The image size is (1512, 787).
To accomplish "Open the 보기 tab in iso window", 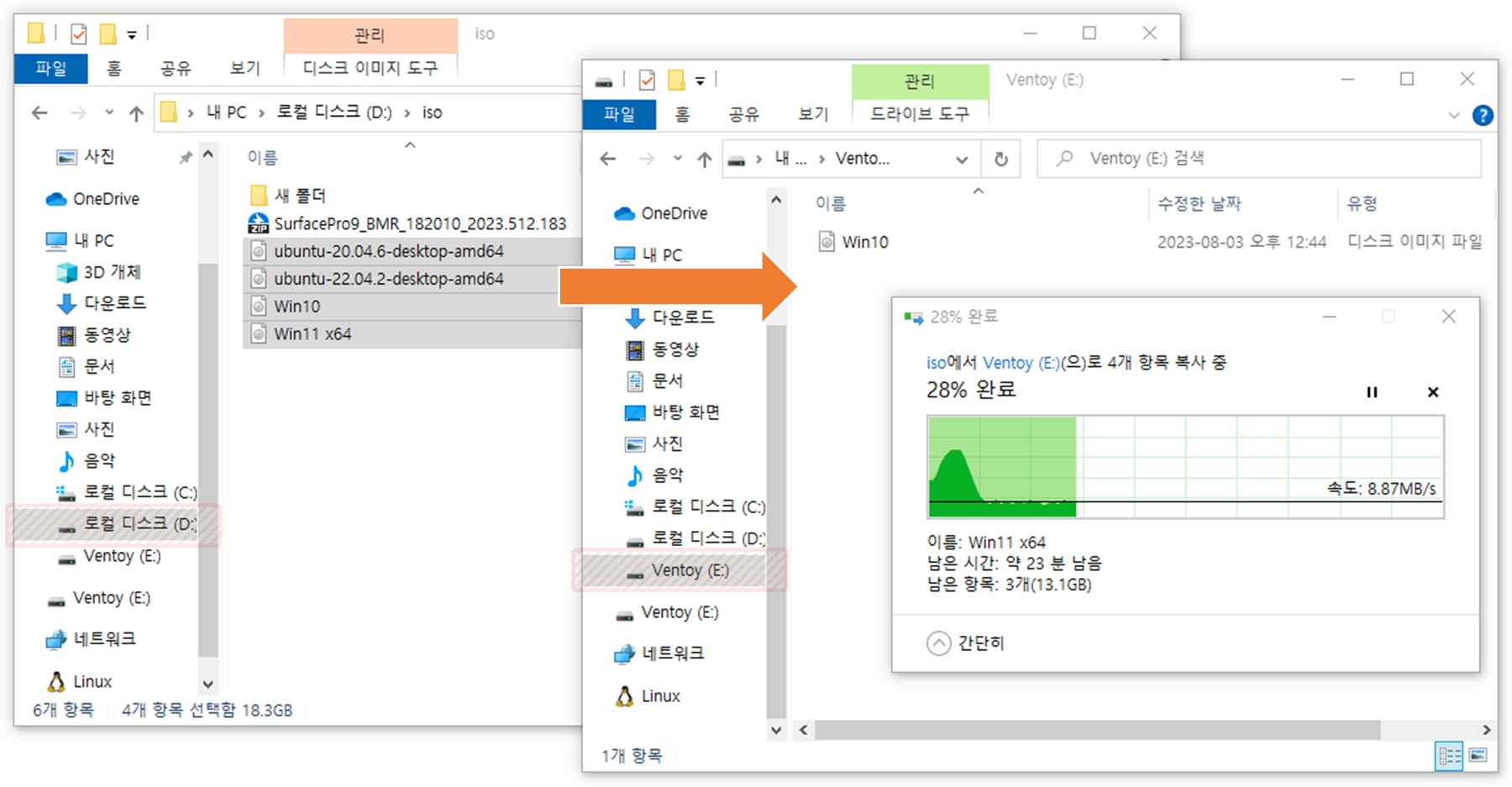I will (x=245, y=68).
